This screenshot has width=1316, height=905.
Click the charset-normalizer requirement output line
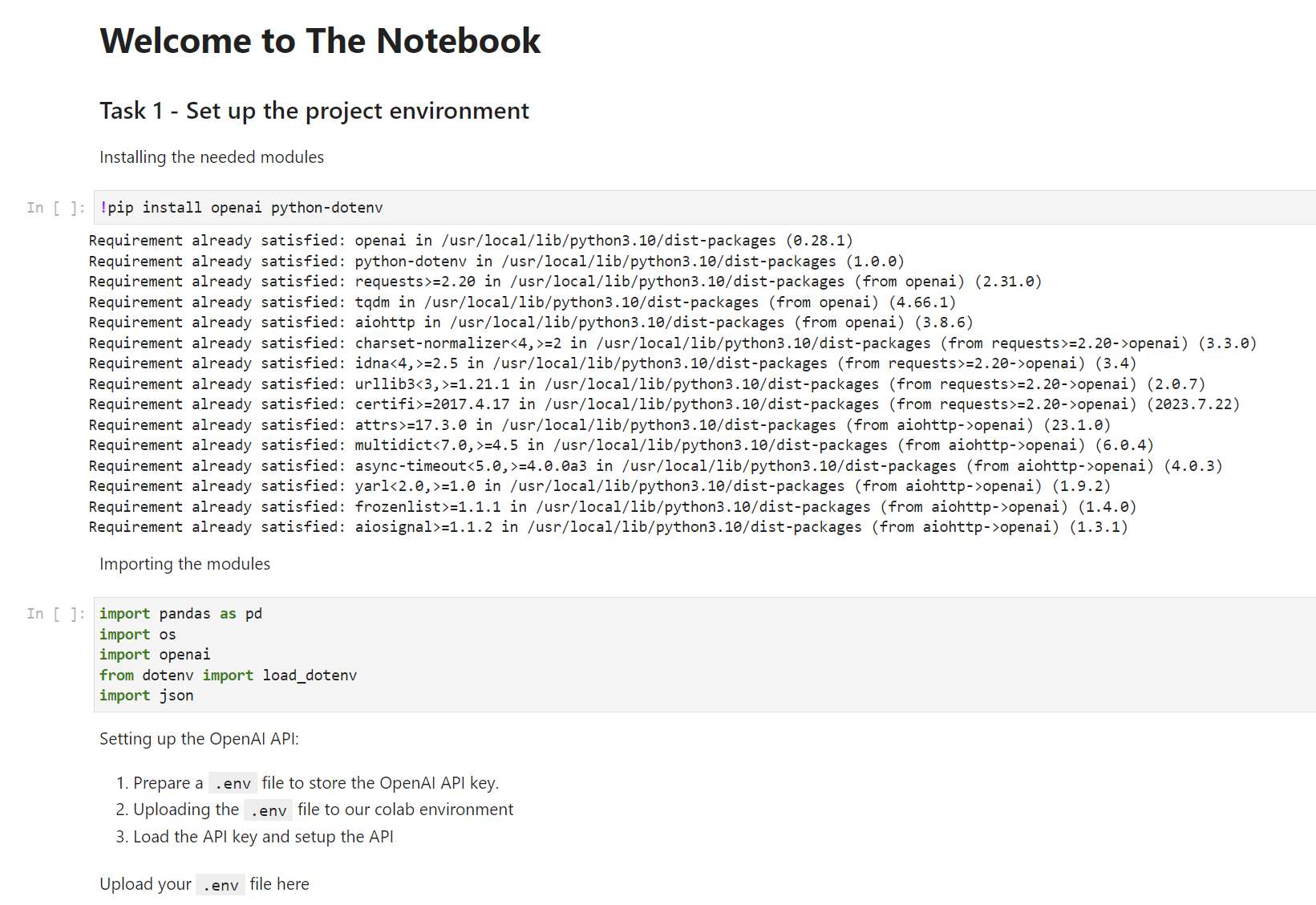[672, 343]
